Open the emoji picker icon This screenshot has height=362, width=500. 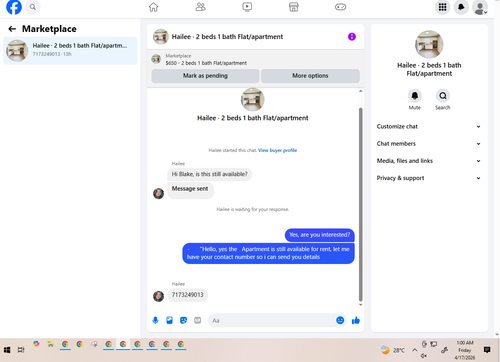340,320
